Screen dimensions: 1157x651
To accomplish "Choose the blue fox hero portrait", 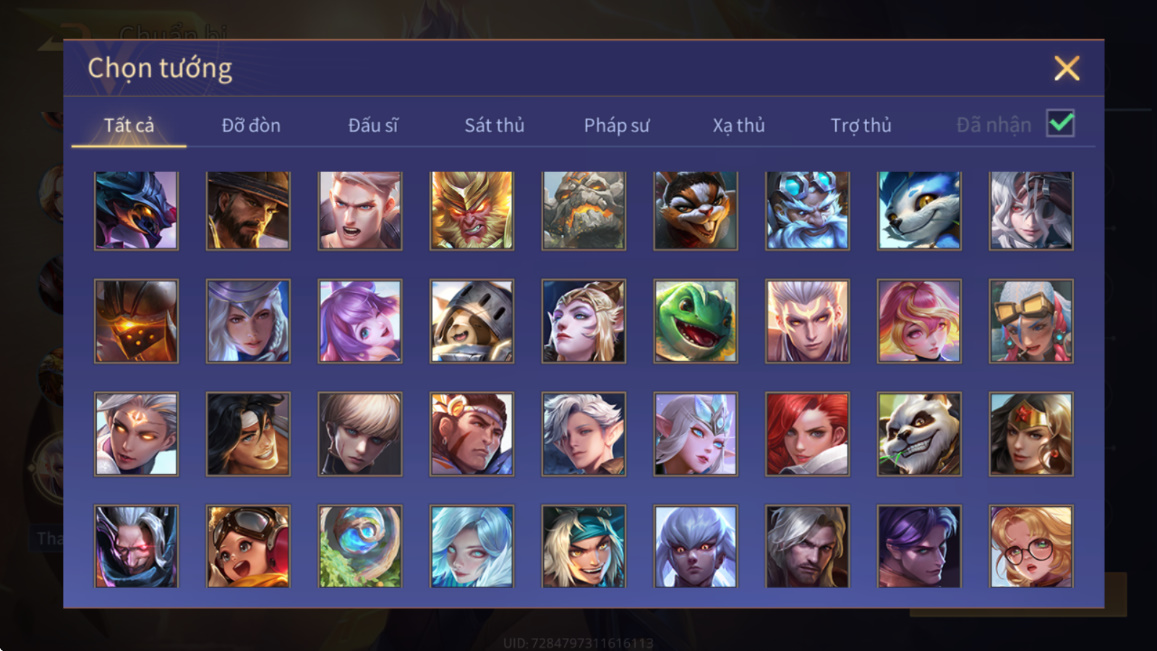I will pyautogui.click(x=919, y=210).
